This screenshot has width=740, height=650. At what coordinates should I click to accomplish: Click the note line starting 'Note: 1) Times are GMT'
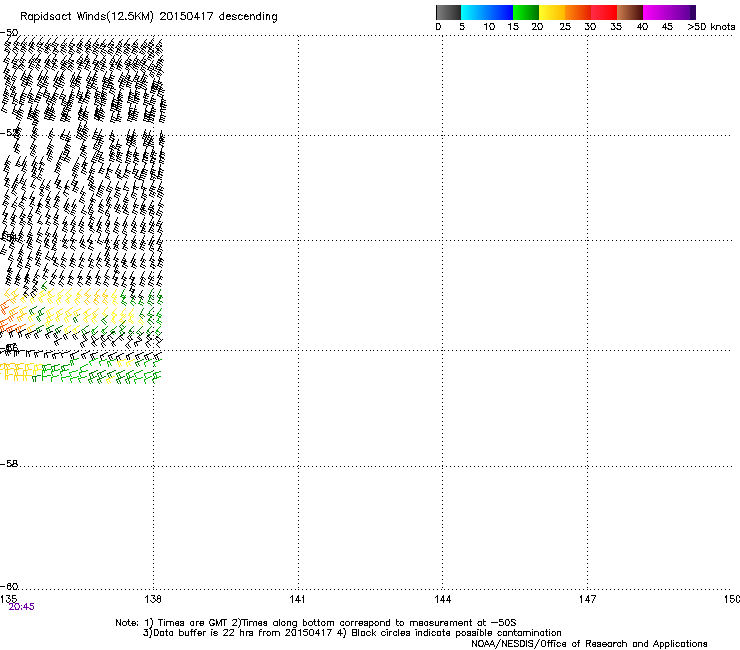[316, 623]
